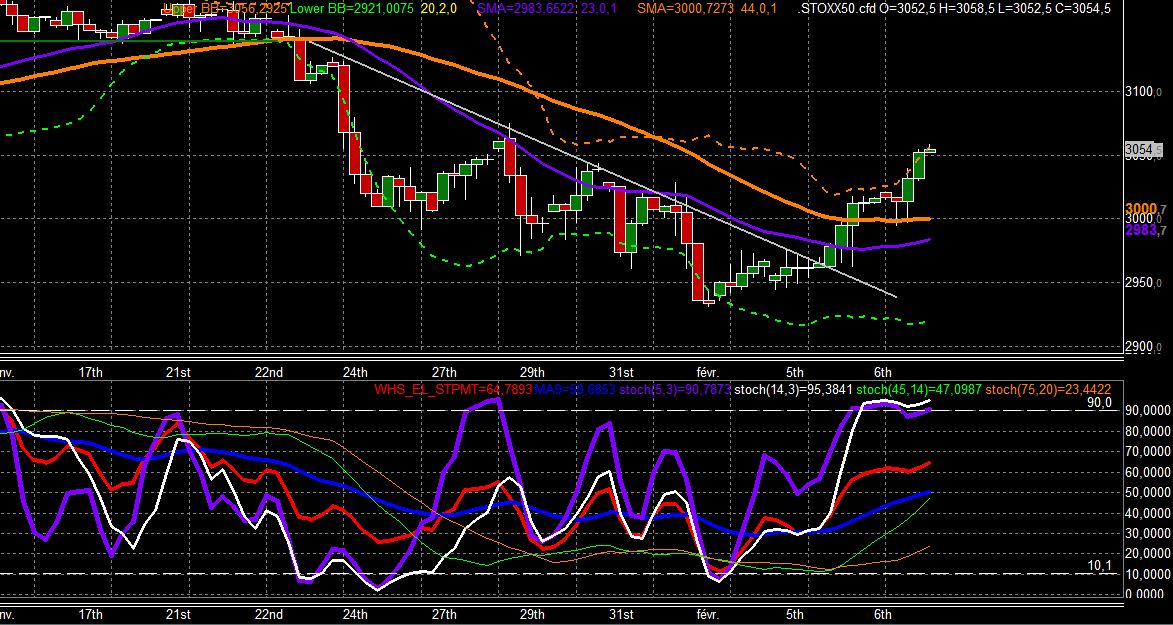
Task: Click the 2950,0 price axis label
Action: pos(1145,283)
